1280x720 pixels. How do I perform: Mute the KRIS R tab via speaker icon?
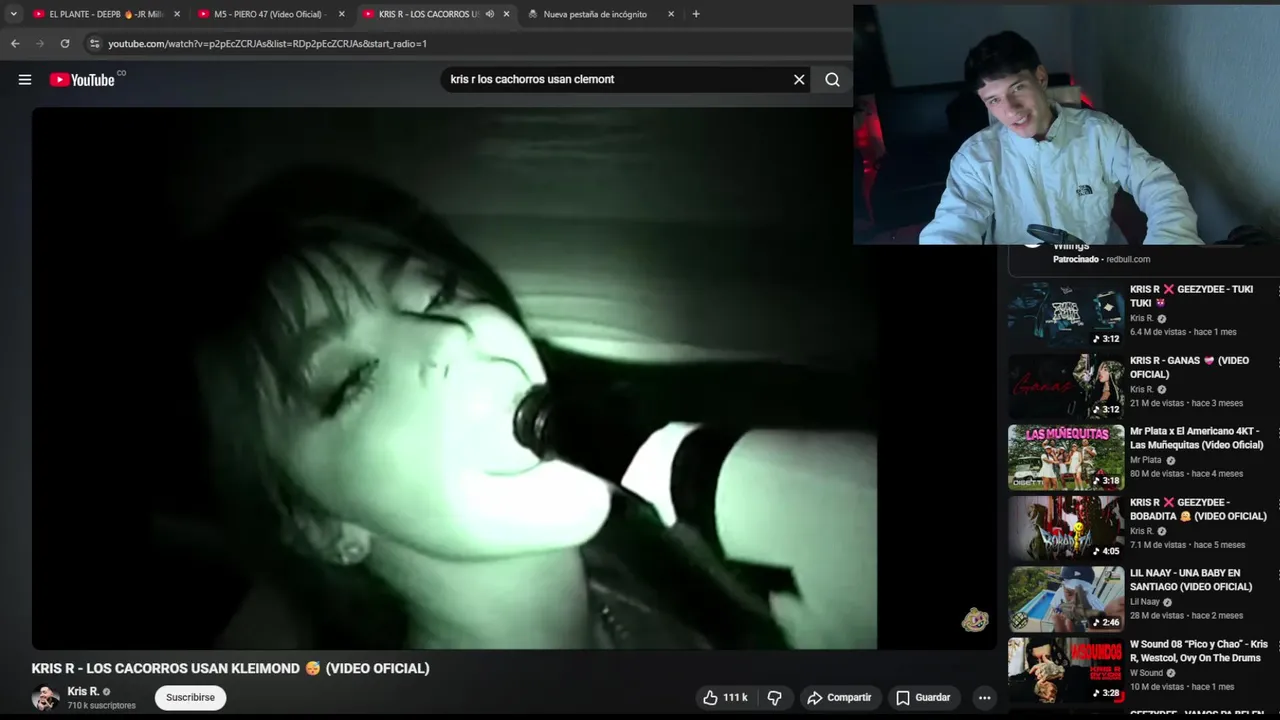coord(490,14)
